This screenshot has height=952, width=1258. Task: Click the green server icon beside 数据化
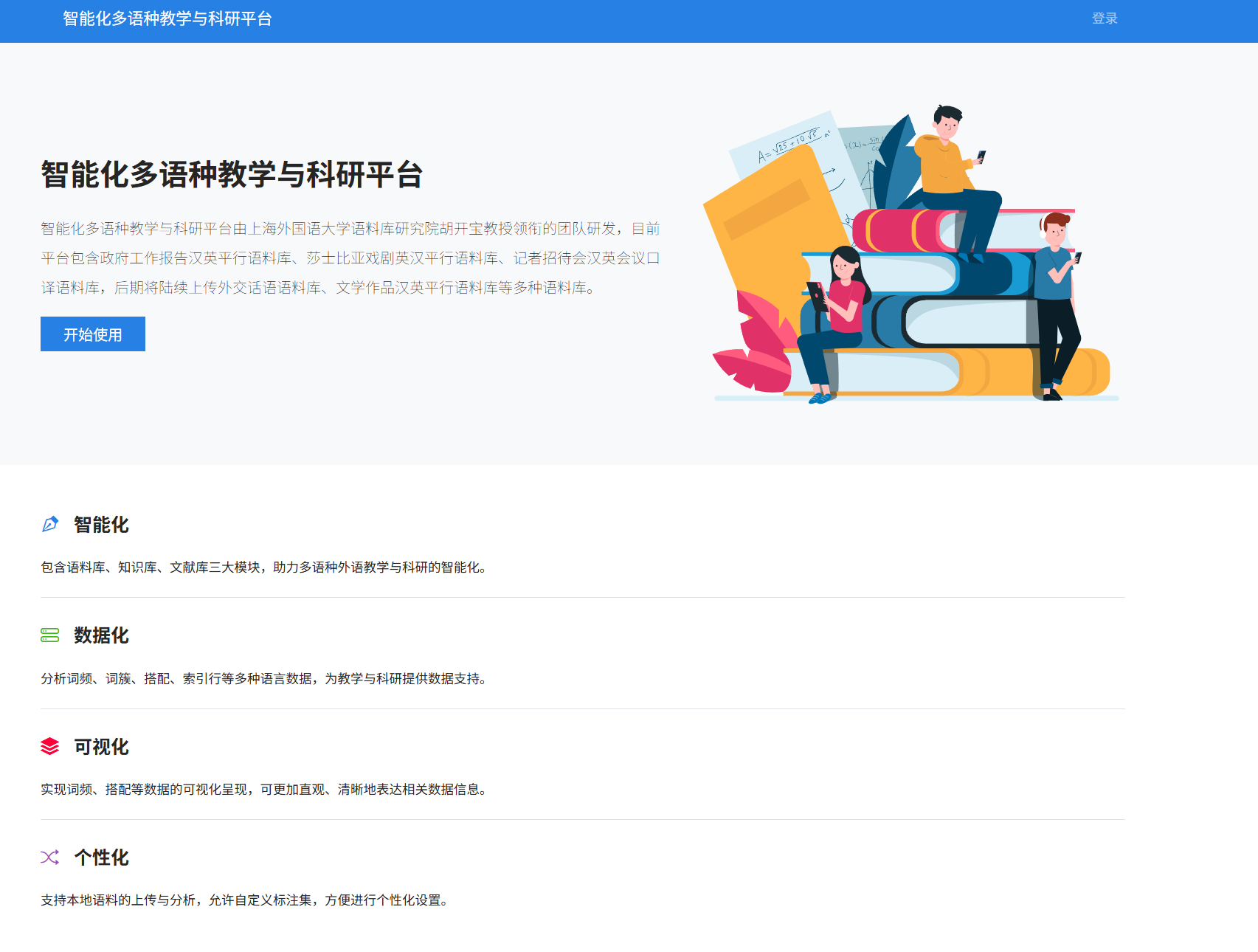coord(49,635)
